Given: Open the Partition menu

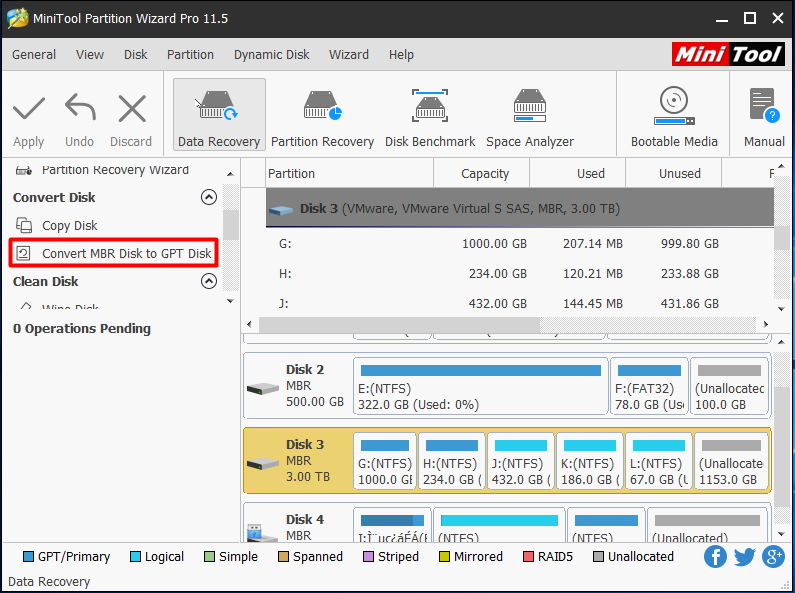Looking at the screenshot, I should click(x=190, y=54).
